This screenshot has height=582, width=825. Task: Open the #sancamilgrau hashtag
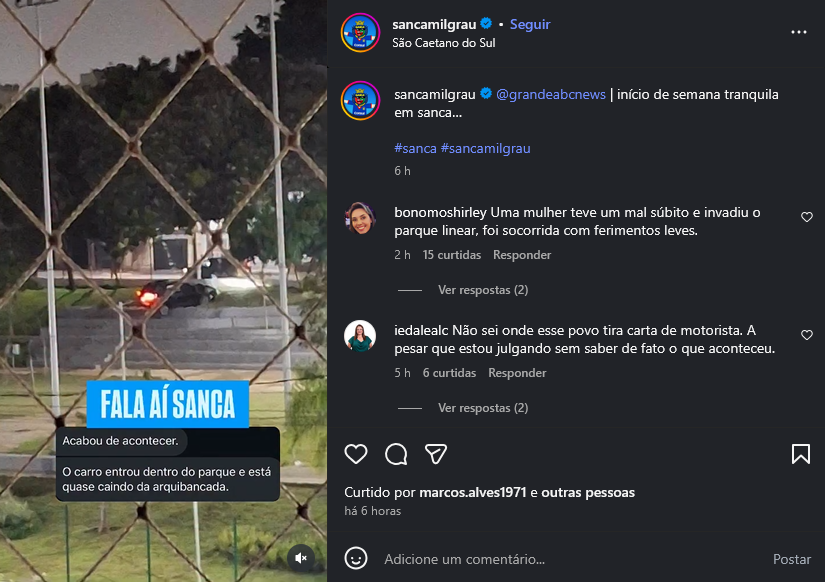click(x=486, y=148)
